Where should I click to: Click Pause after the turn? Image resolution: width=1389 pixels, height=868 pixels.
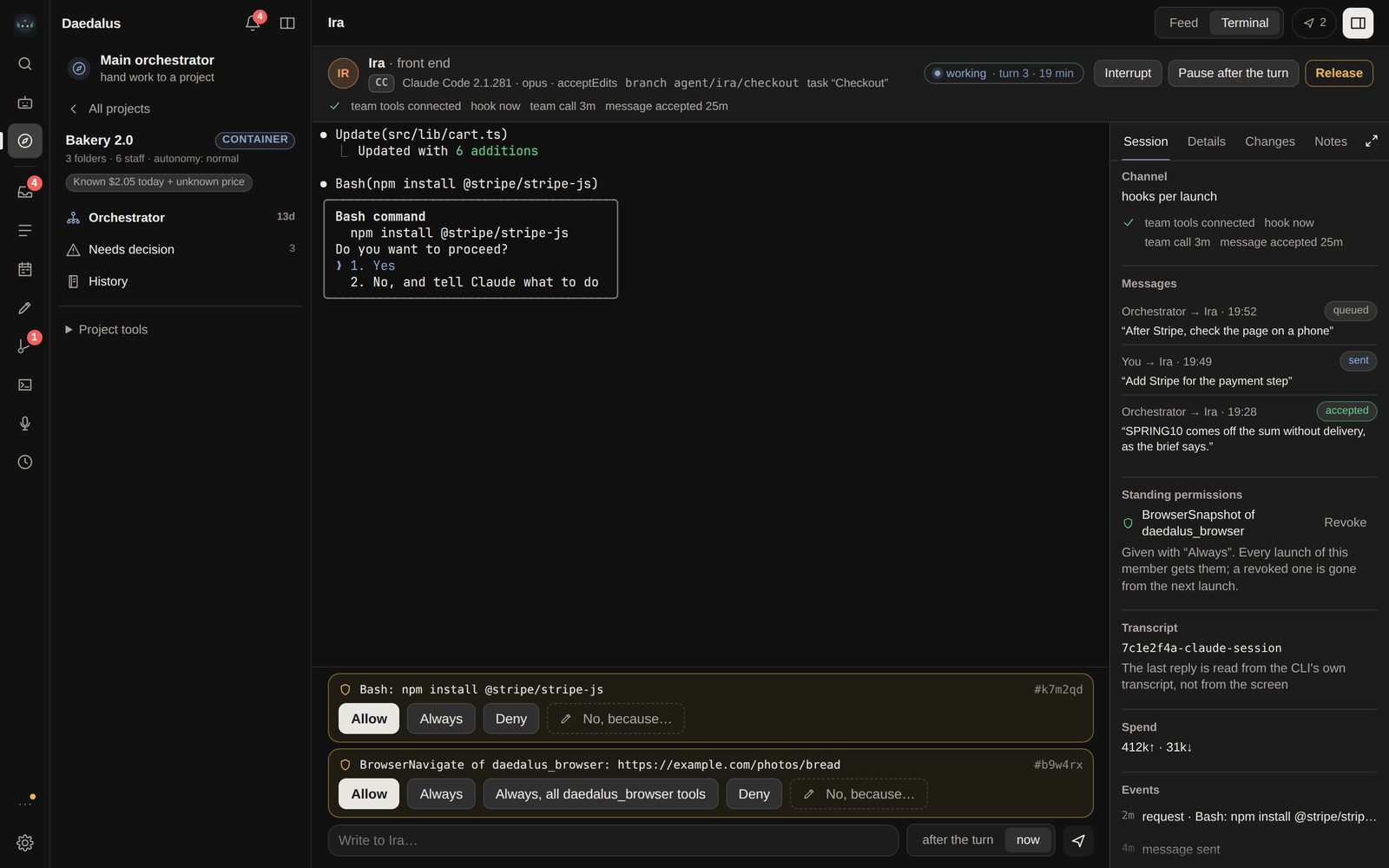pyautogui.click(x=1233, y=73)
